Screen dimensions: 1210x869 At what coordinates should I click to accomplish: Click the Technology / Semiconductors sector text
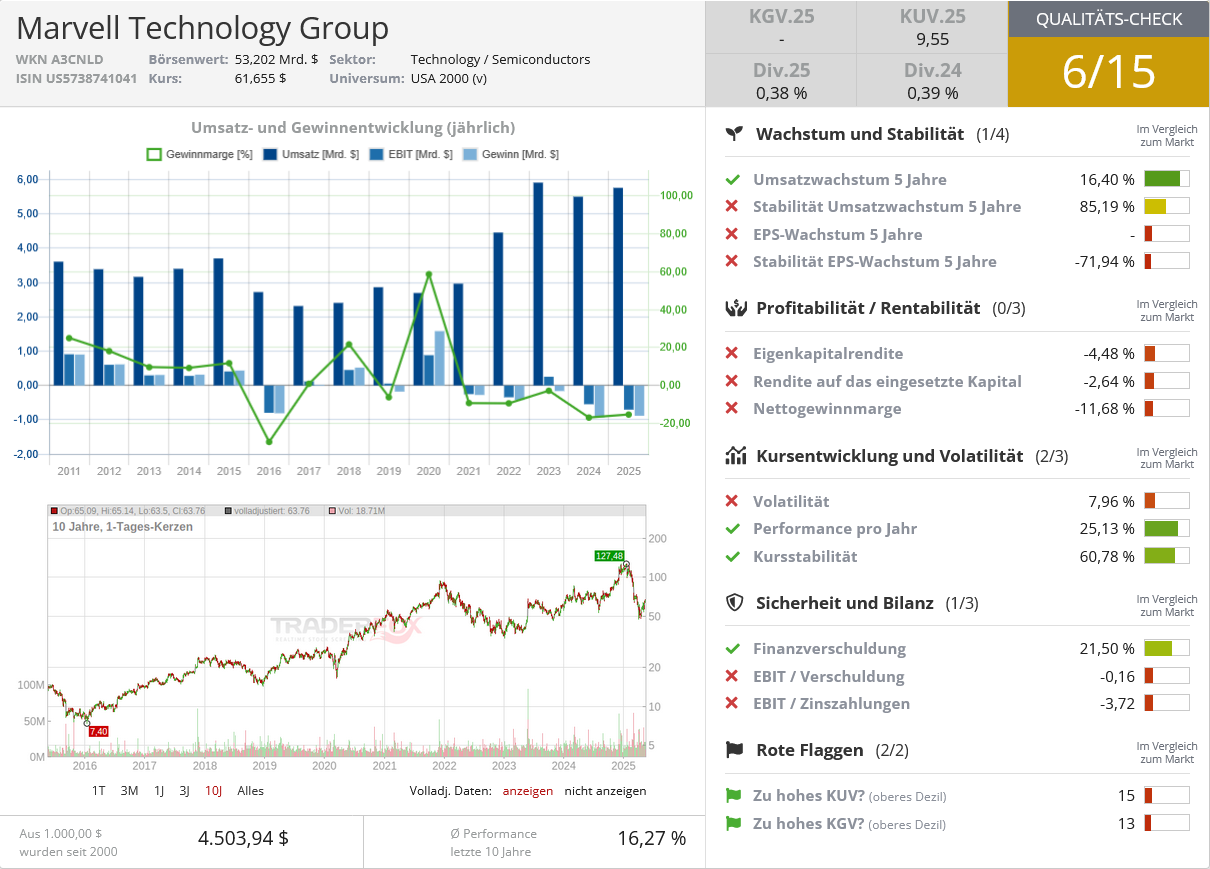tap(500, 60)
